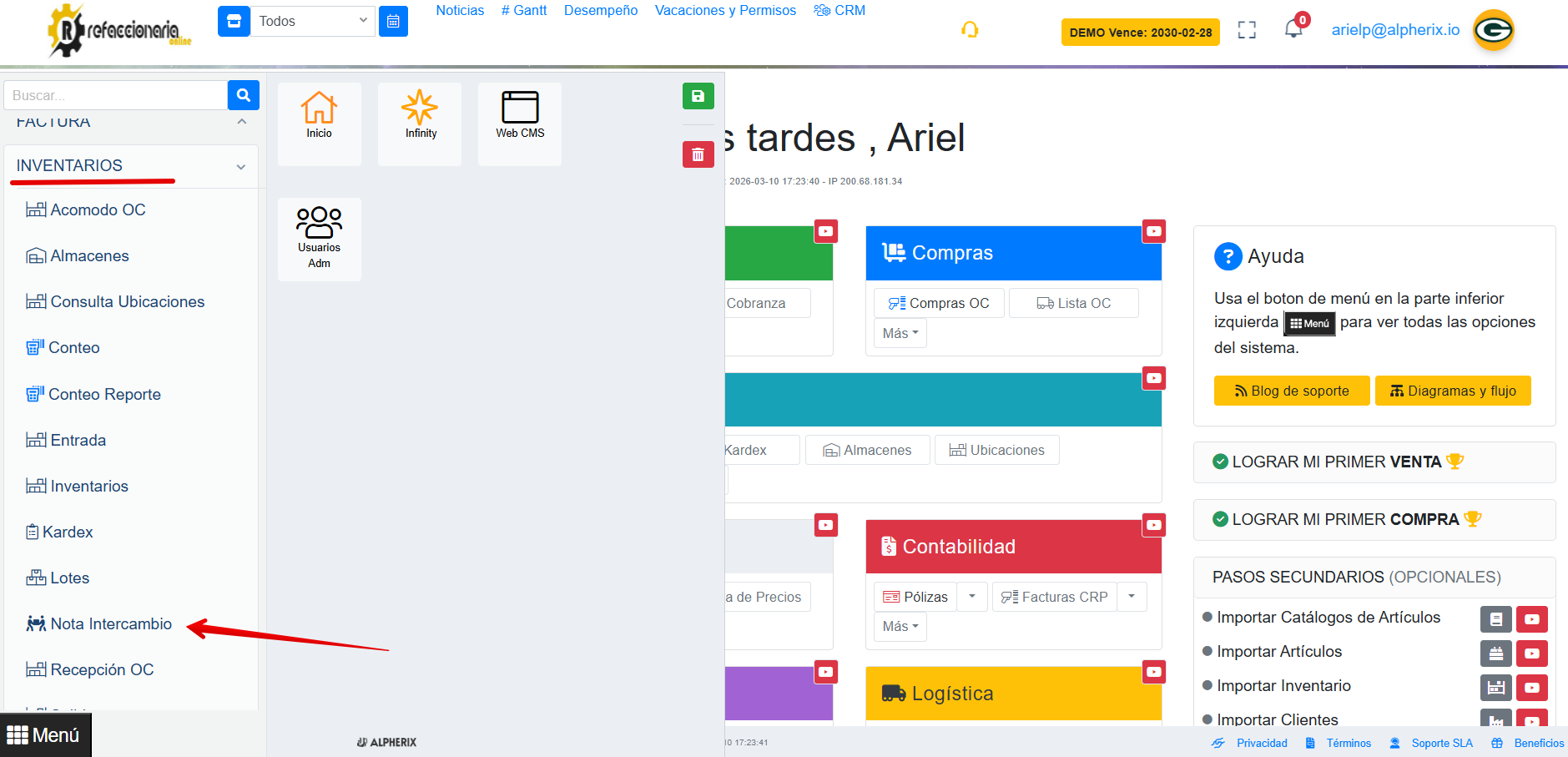1568x757 pixels.
Task: Click the Diagramas y flujo button
Action: [1452, 391]
